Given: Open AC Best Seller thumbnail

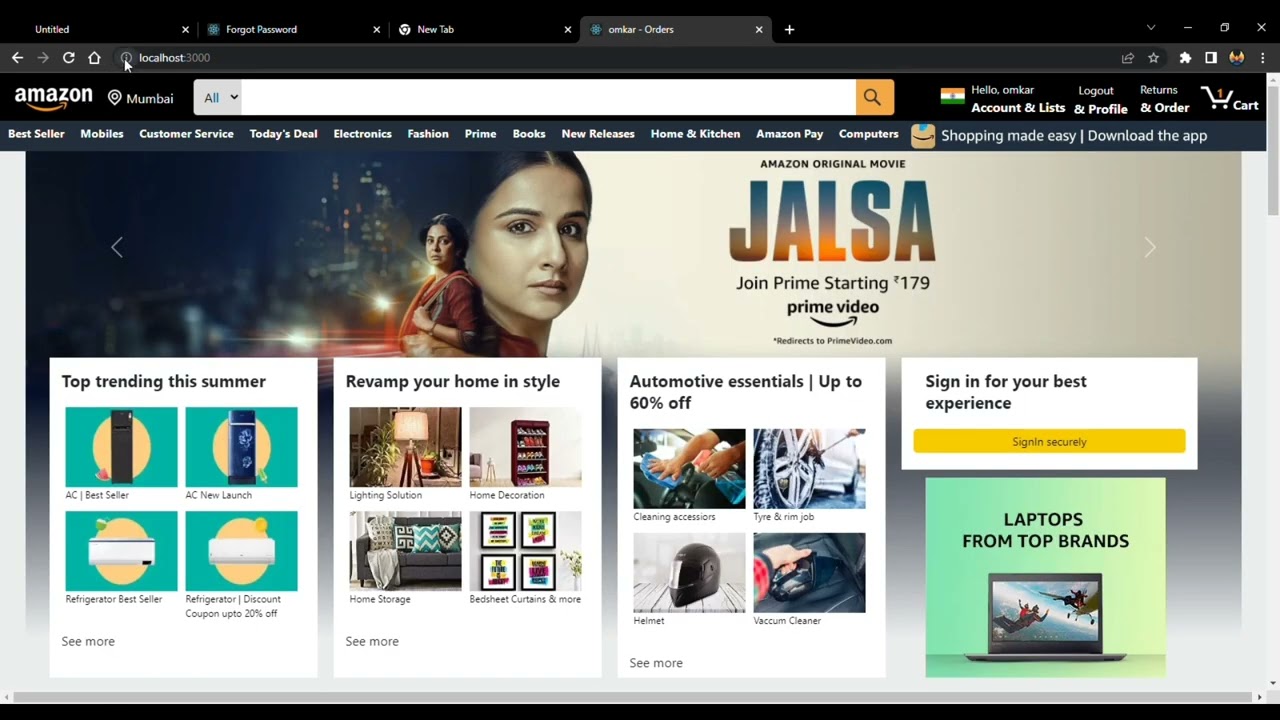Looking at the screenshot, I should 121,447.
